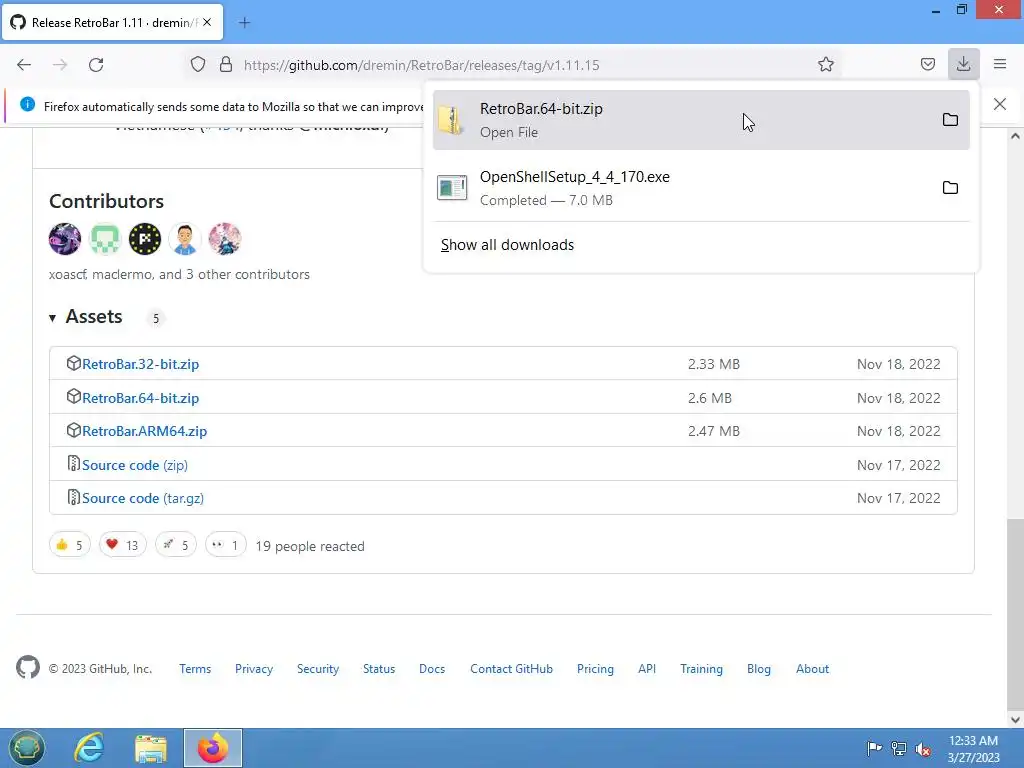This screenshot has width=1024, height=768.
Task: Open the API footer link
Action: click(647, 669)
